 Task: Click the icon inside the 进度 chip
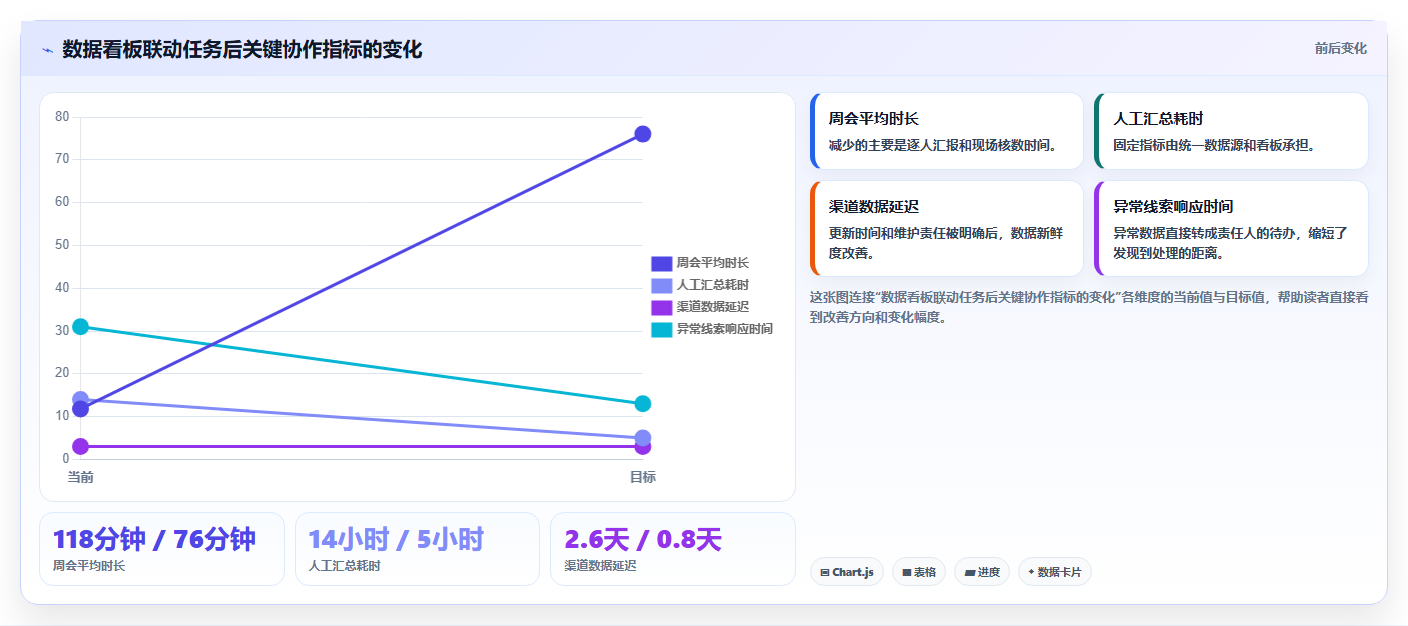click(x=969, y=573)
